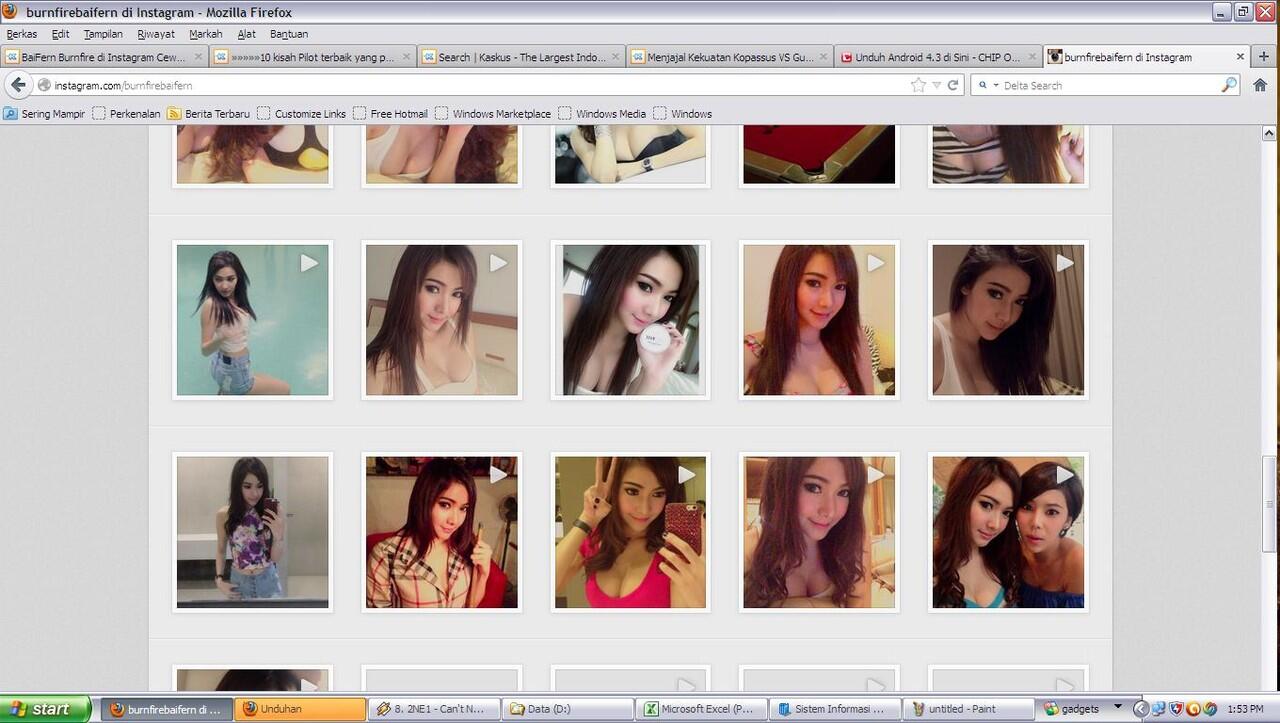Go to the Firefox Home page icon

1259,85
